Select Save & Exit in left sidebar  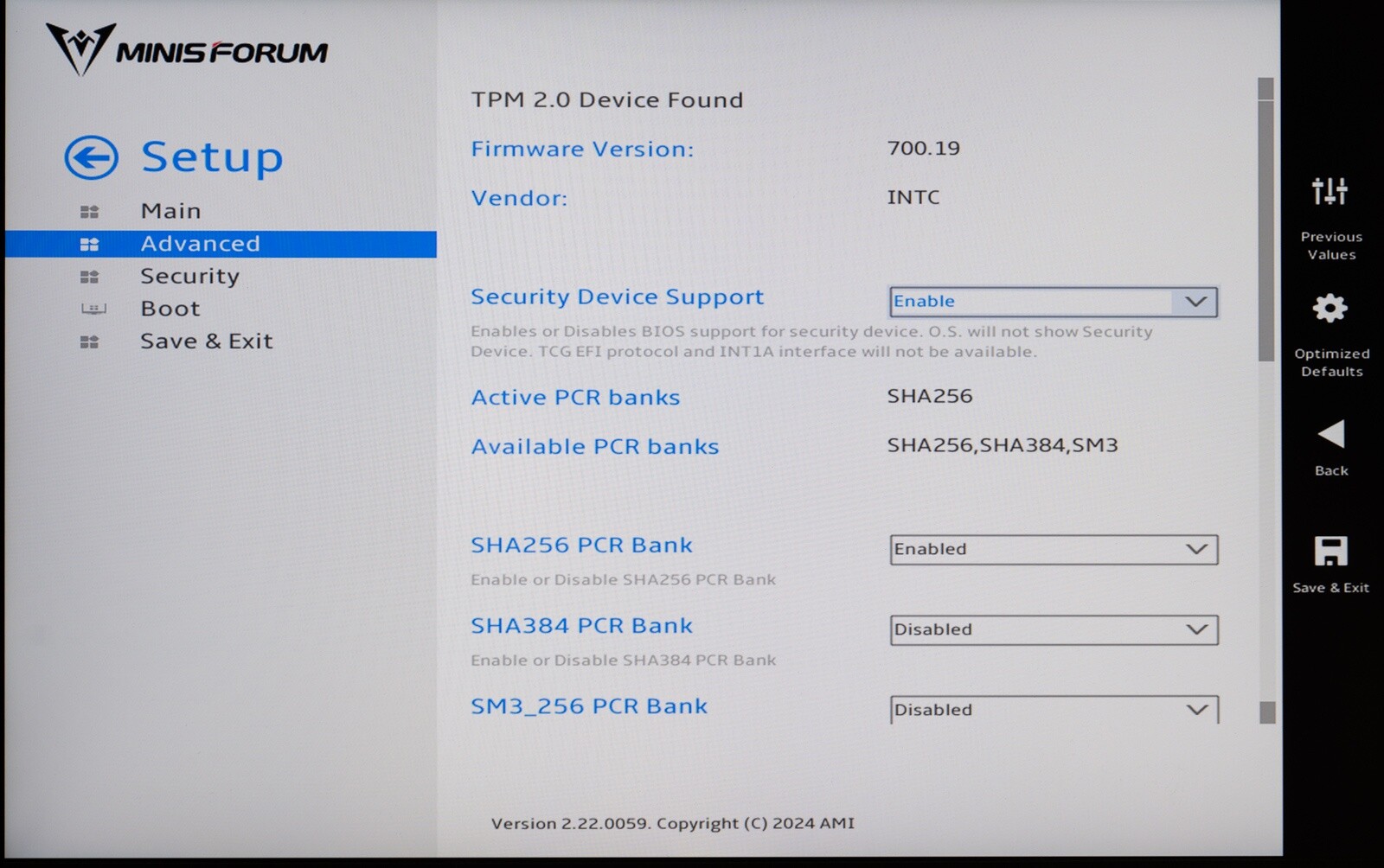pos(206,341)
